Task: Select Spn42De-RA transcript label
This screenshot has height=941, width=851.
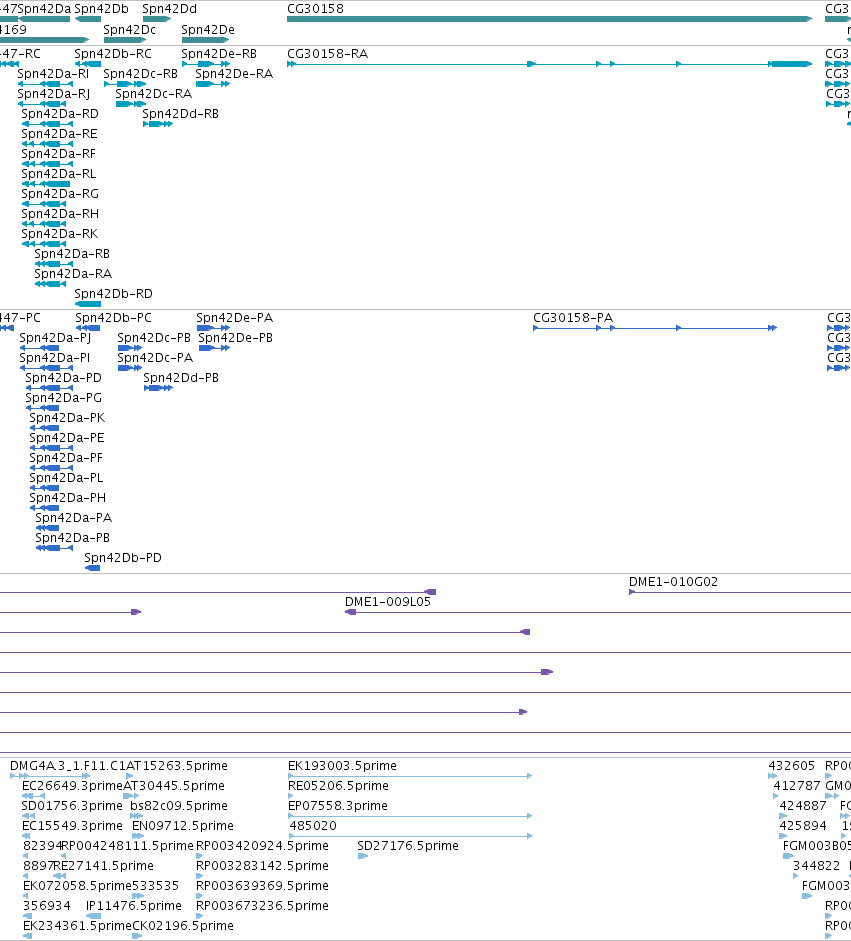Action: click(x=234, y=74)
